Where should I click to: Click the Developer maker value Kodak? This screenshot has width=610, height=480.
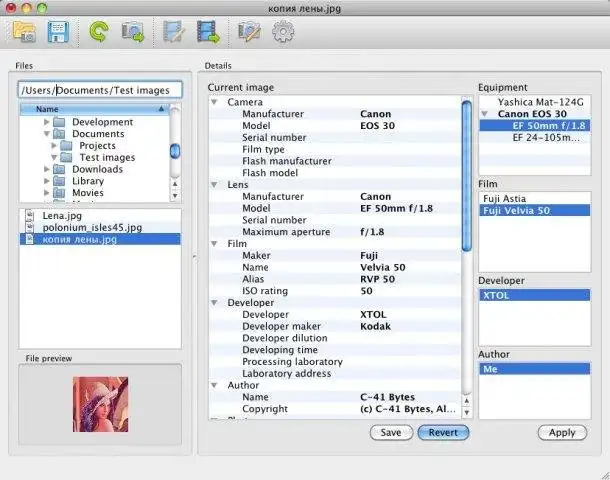(x=375, y=326)
